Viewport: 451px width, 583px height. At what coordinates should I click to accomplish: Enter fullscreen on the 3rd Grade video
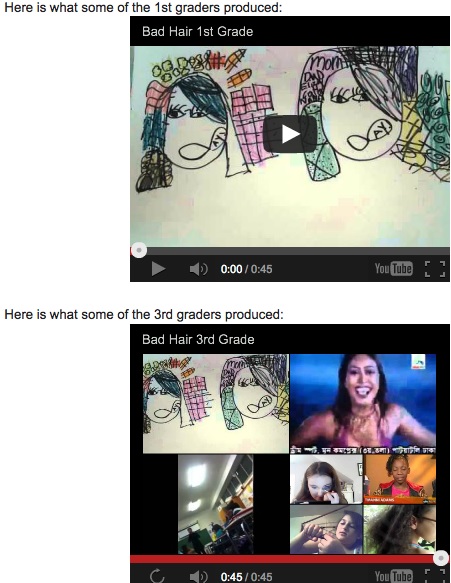point(435,576)
